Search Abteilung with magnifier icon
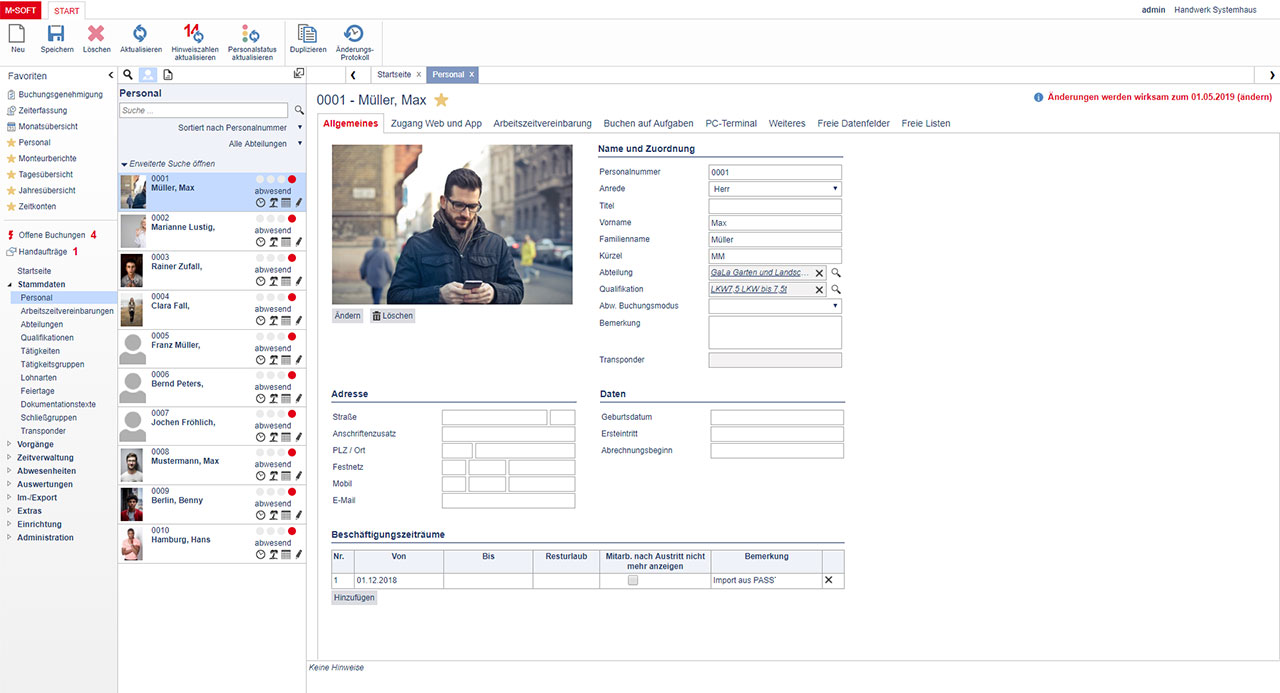Viewport: 1280px width, 693px height. 836,273
